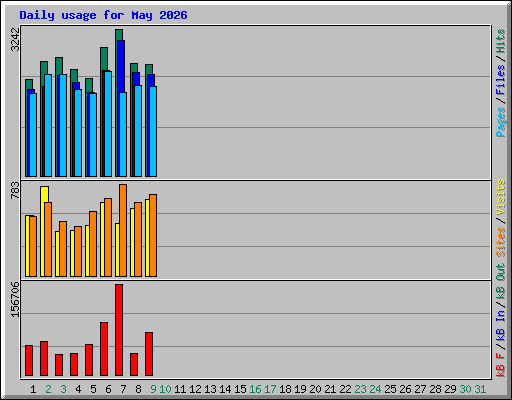This screenshot has width=512, height=400.
Task: Click day 29 on the x-axis
Action: 450,389
